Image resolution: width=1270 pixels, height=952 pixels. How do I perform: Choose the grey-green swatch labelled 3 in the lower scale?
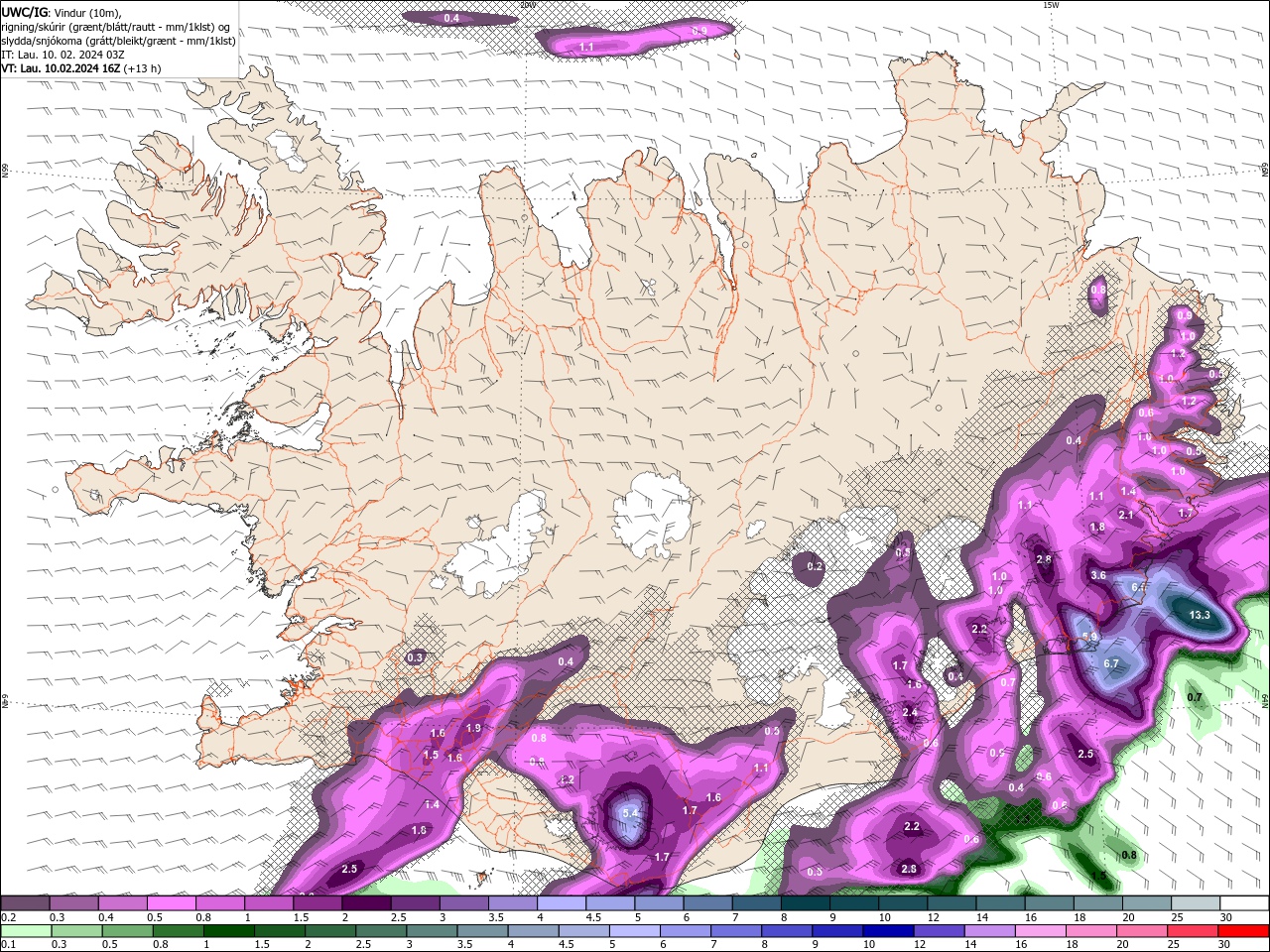[x=431, y=931]
